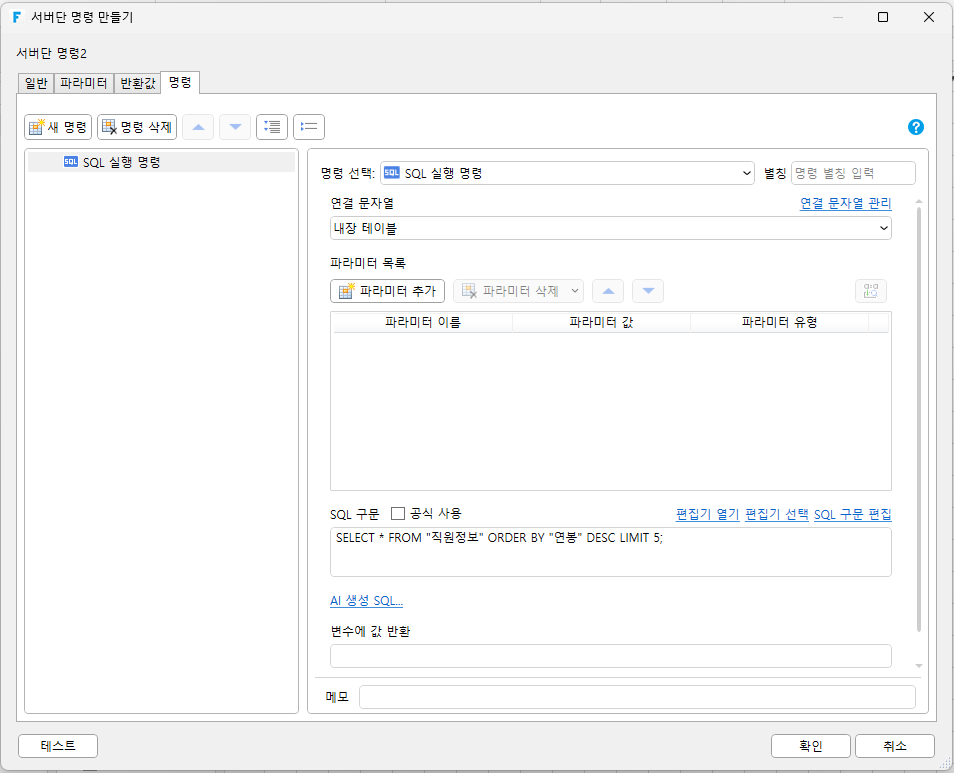Image resolution: width=954 pixels, height=773 pixels.
Task: Click the indent command list icon
Action: [272, 127]
